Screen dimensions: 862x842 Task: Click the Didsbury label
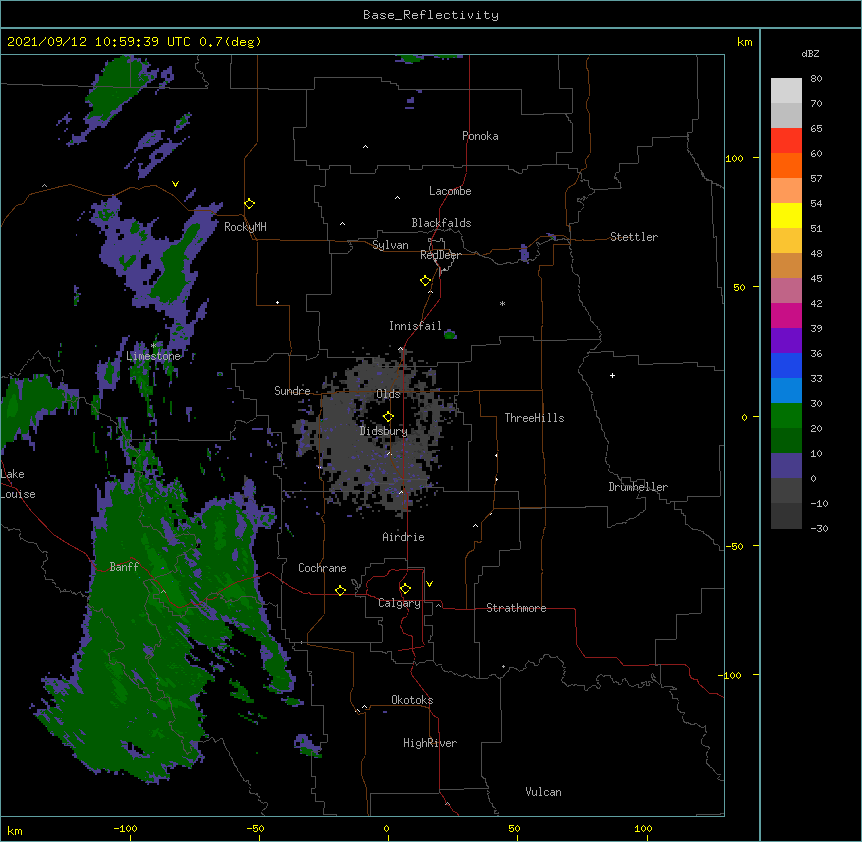(384, 431)
